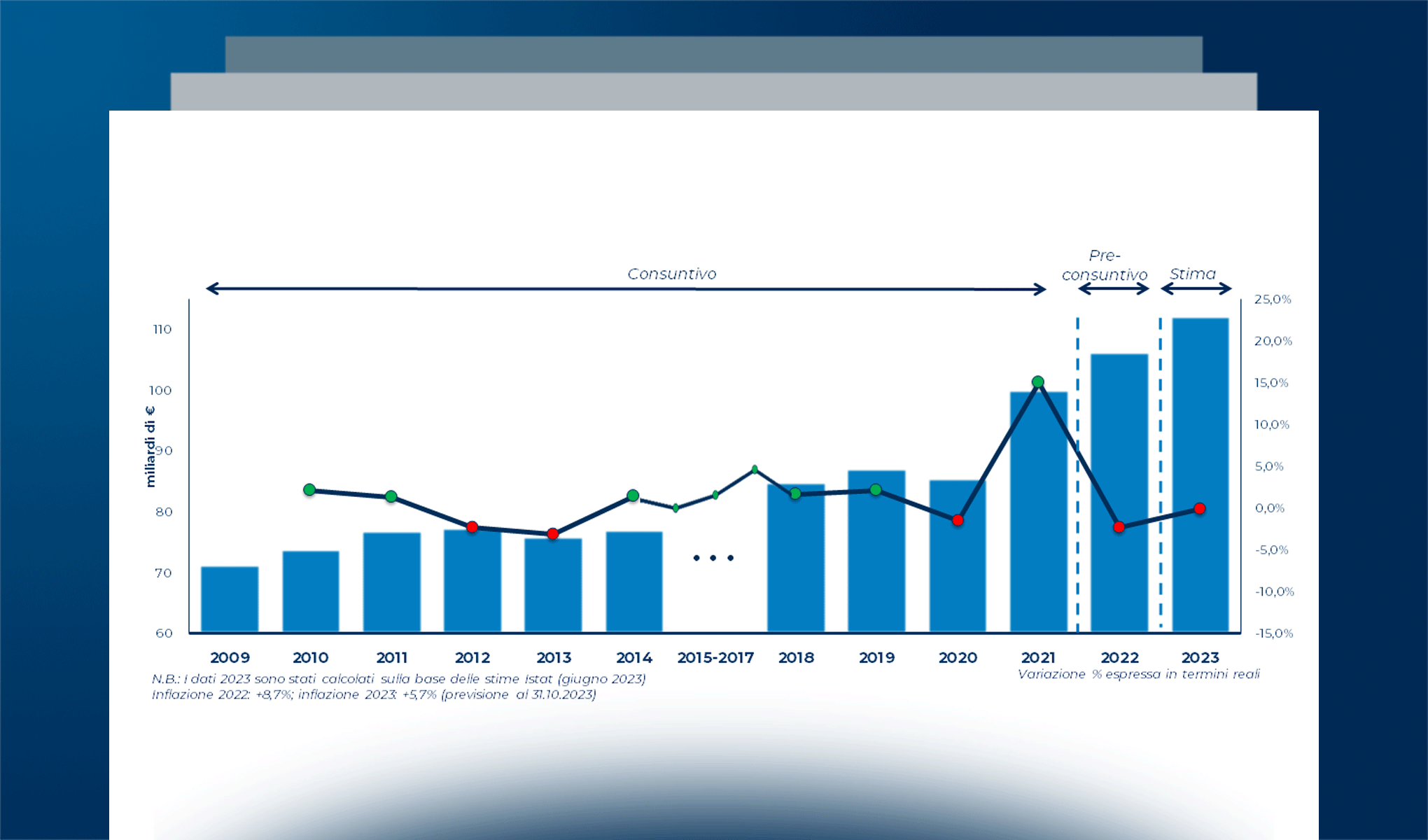
Task: Click the green data point above 2021
Action: click(x=1038, y=382)
